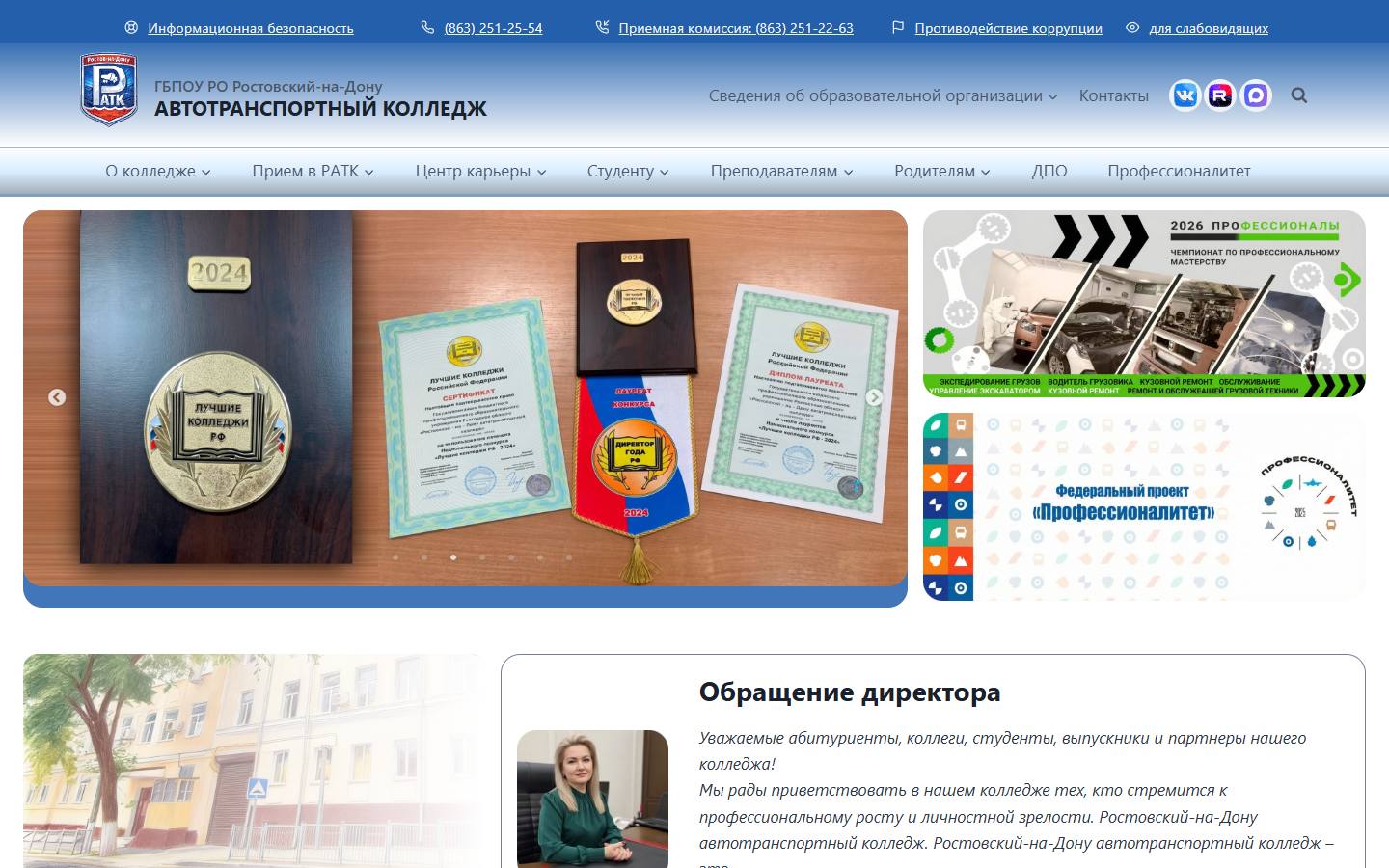Expand the Родителям menu
The width and height of the screenshot is (1389, 868).
click(942, 171)
